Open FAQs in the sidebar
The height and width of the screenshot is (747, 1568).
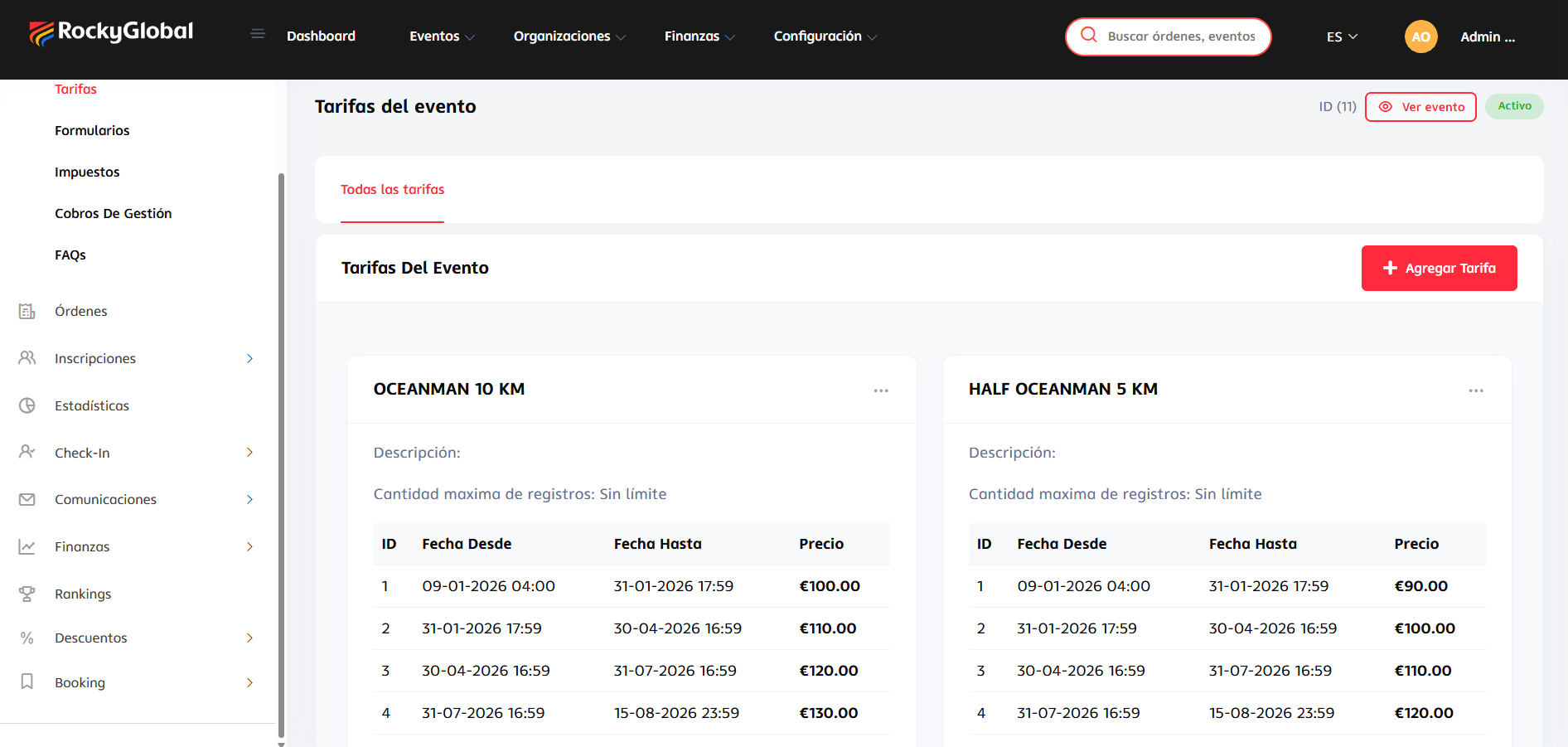(70, 255)
